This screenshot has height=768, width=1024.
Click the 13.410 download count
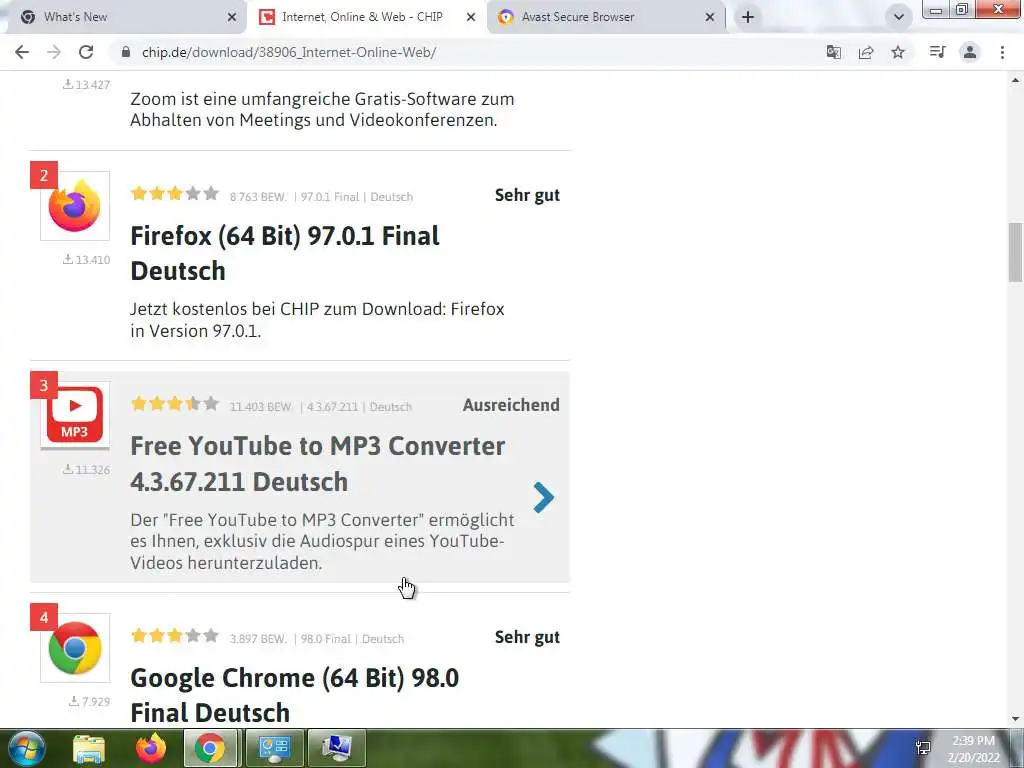coord(86,259)
